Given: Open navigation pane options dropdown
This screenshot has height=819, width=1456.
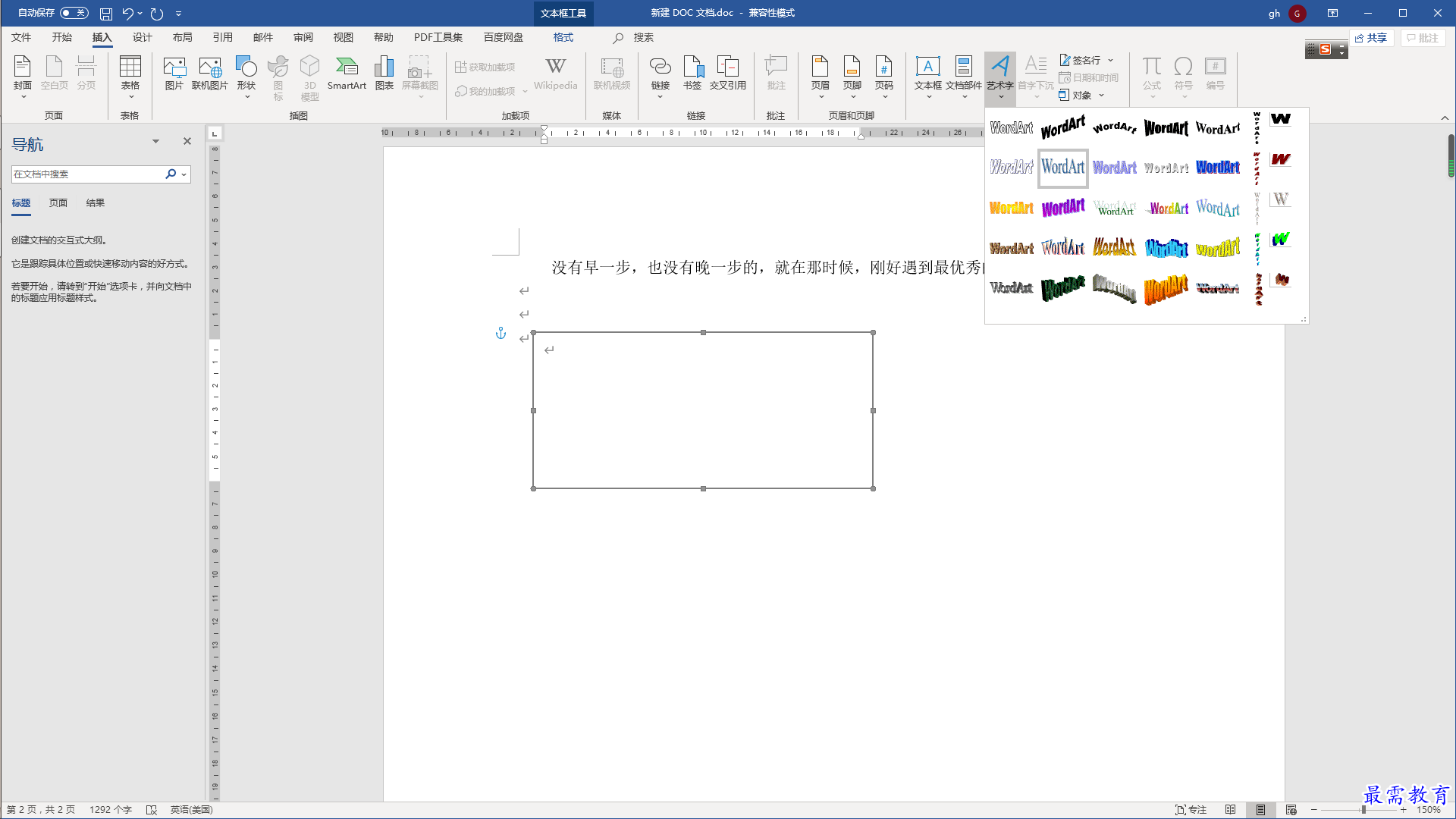Looking at the screenshot, I should [155, 141].
